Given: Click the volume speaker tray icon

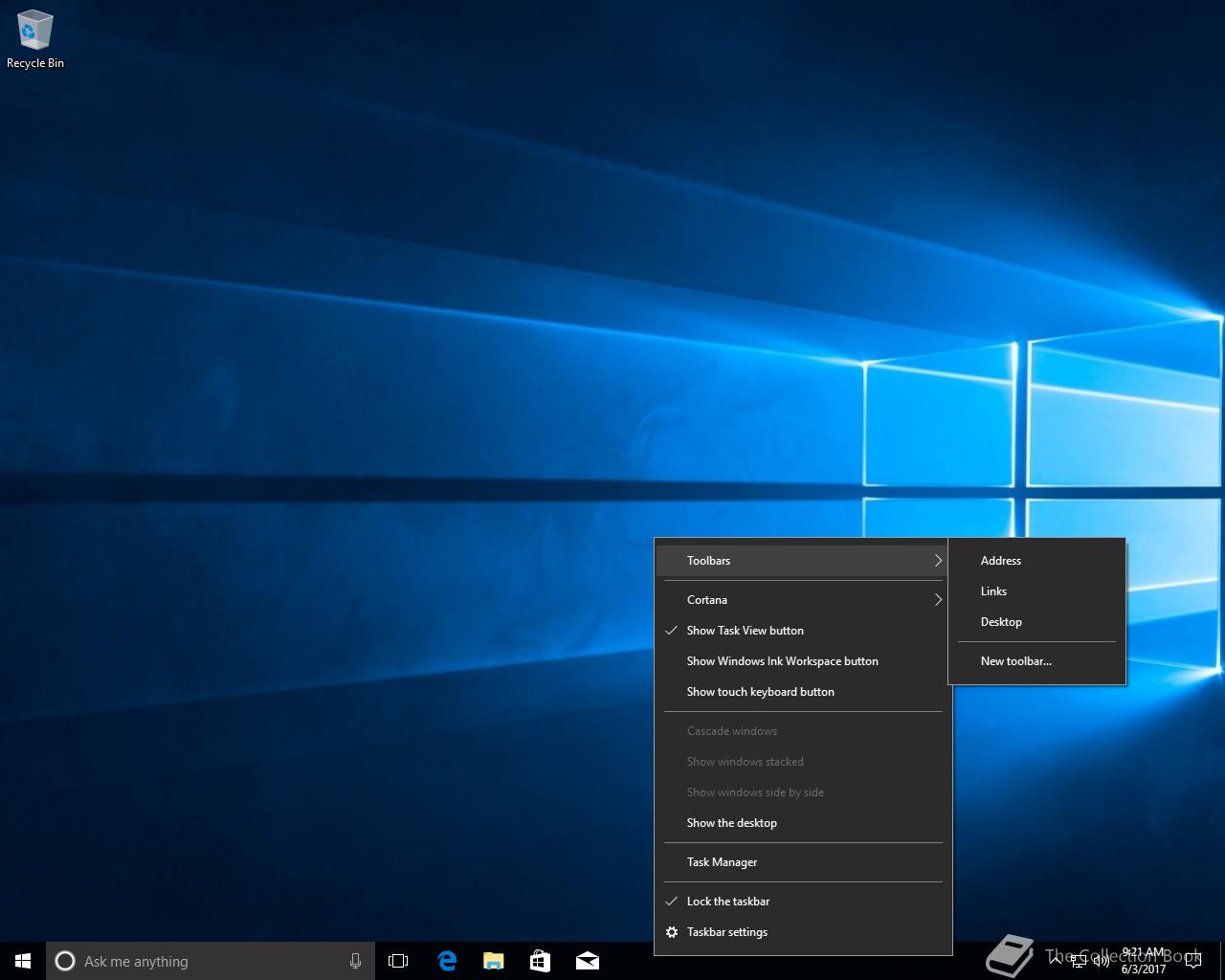Looking at the screenshot, I should 1102,961.
